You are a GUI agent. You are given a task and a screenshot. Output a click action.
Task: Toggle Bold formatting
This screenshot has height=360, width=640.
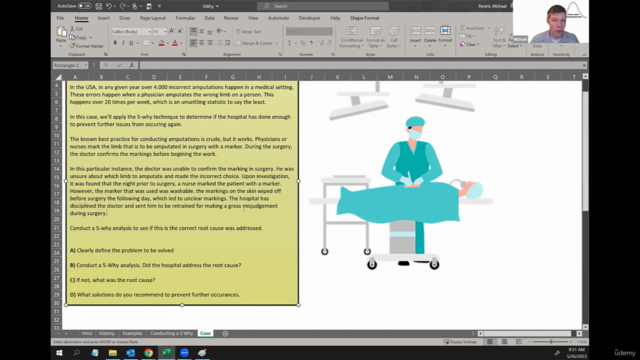[x=115, y=43]
